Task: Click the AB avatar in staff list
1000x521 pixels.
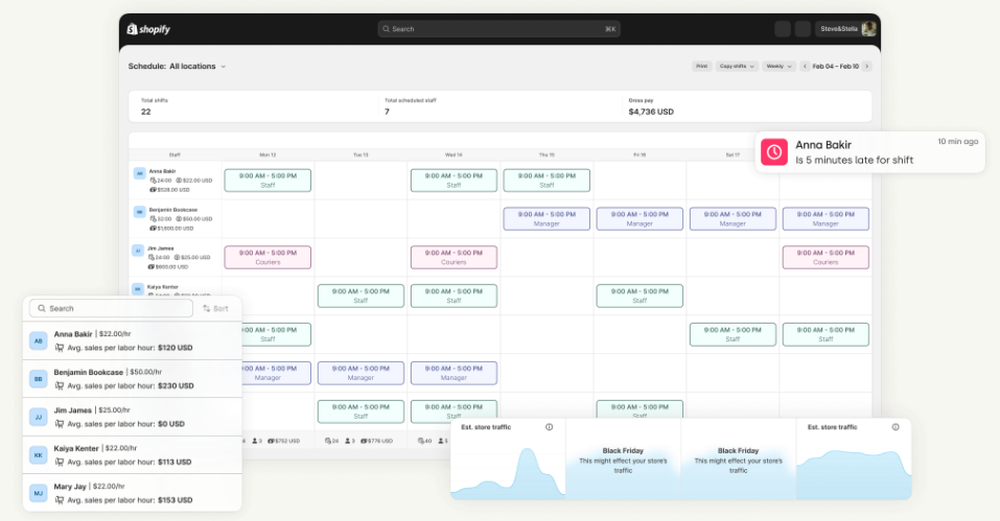Action: [x=38, y=341]
